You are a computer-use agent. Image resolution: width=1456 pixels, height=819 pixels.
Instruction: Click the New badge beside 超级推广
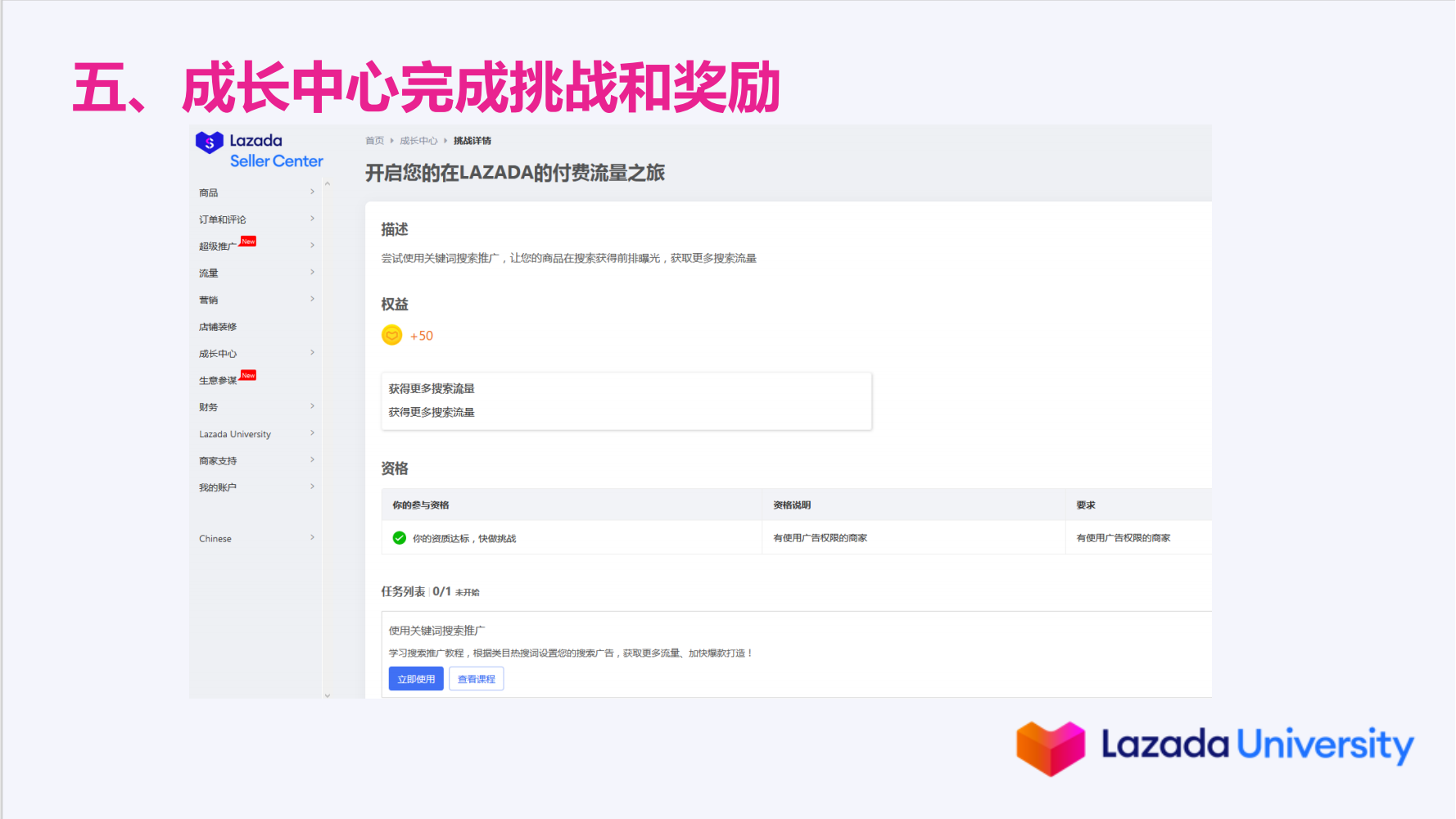(248, 242)
